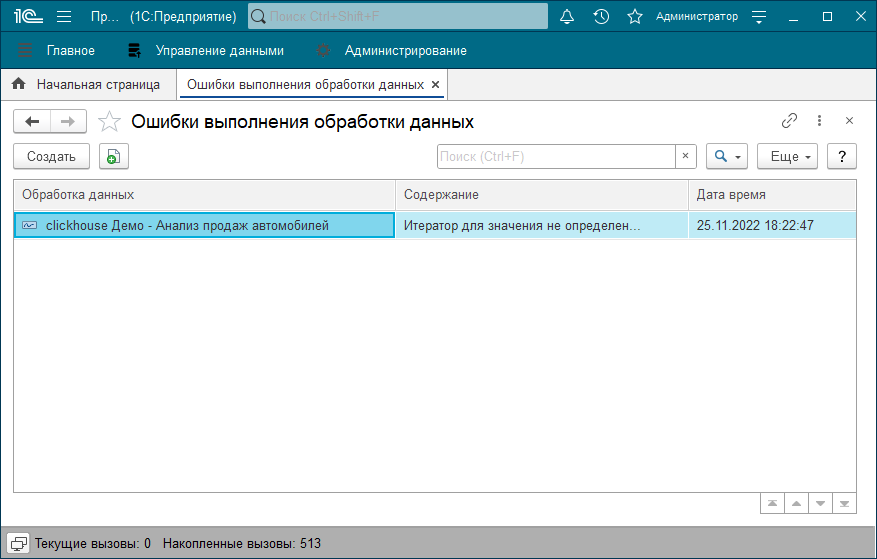This screenshot has width=877, height=559.
Task: Open the main hamburger menu in title bar
Action: [64, 16]
